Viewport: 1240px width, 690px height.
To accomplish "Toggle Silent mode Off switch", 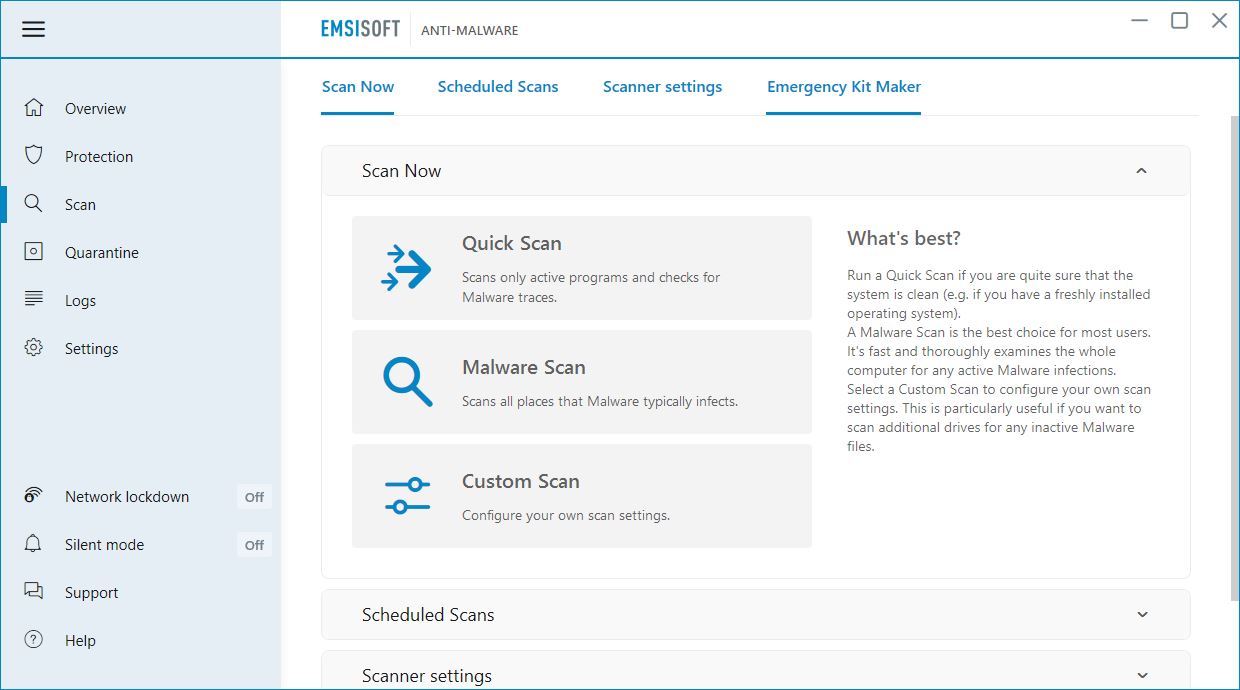I will pyautogui.click(x=254, y=545).
